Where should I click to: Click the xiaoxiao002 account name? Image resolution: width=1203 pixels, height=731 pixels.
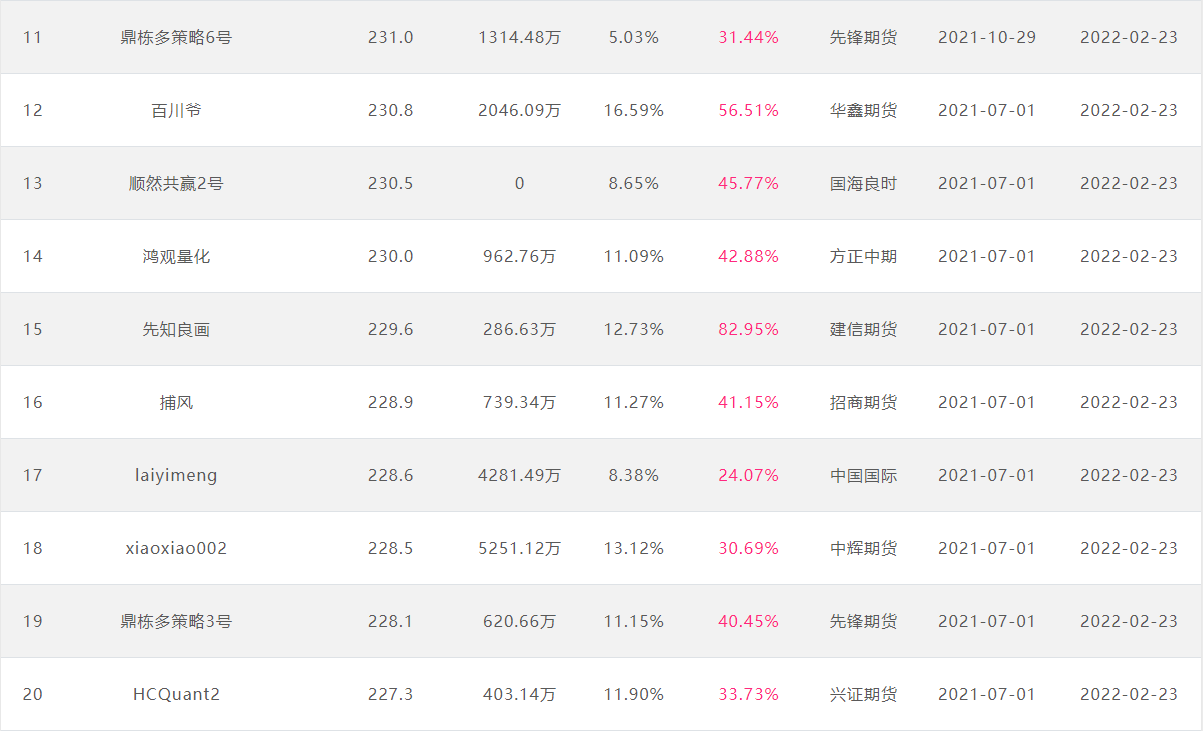pyautogui.click(x=176, y=548)
